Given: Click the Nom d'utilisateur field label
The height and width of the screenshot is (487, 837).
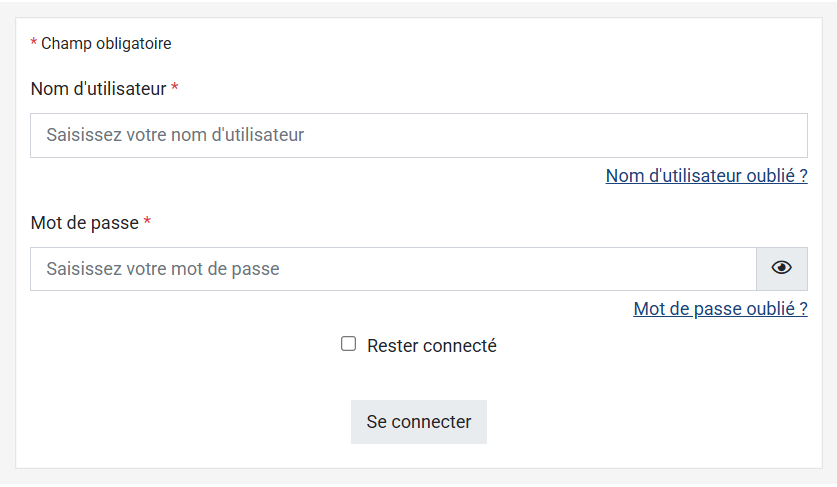Looking at the screenshot, I should [98, 89].
